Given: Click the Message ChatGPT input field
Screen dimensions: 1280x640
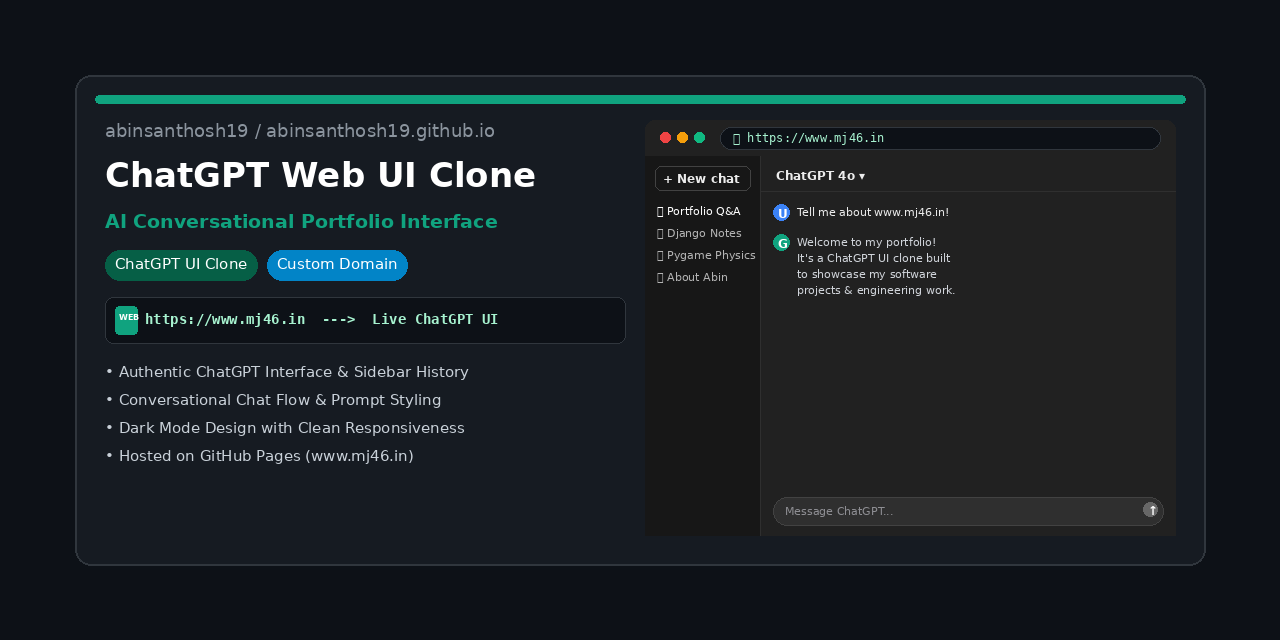Looking at the screenshot, I should pyautogui.click(x=968, y=511).
